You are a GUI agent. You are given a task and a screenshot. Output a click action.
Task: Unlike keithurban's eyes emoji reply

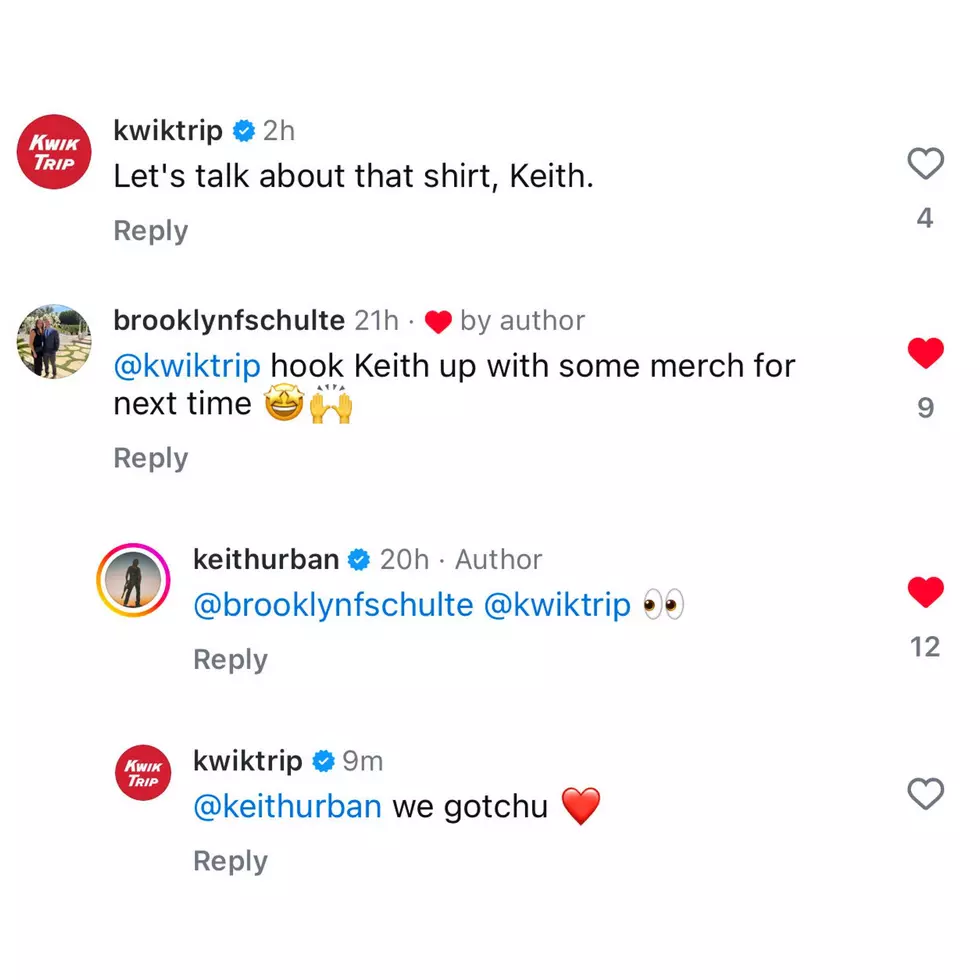click(x=925, y=592)
